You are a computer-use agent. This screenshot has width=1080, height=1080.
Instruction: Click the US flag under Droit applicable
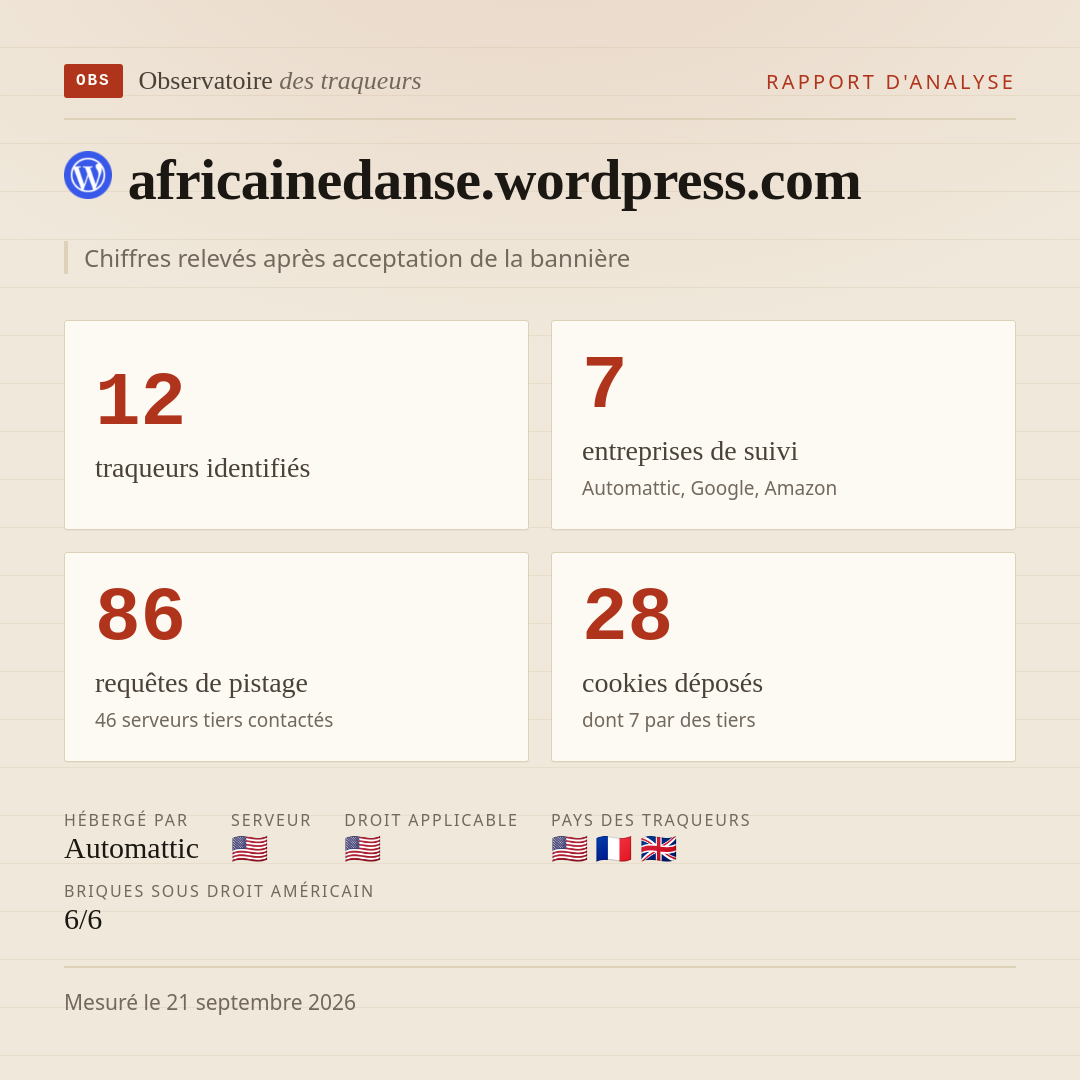pyautogui.click(x=362, y=849)
